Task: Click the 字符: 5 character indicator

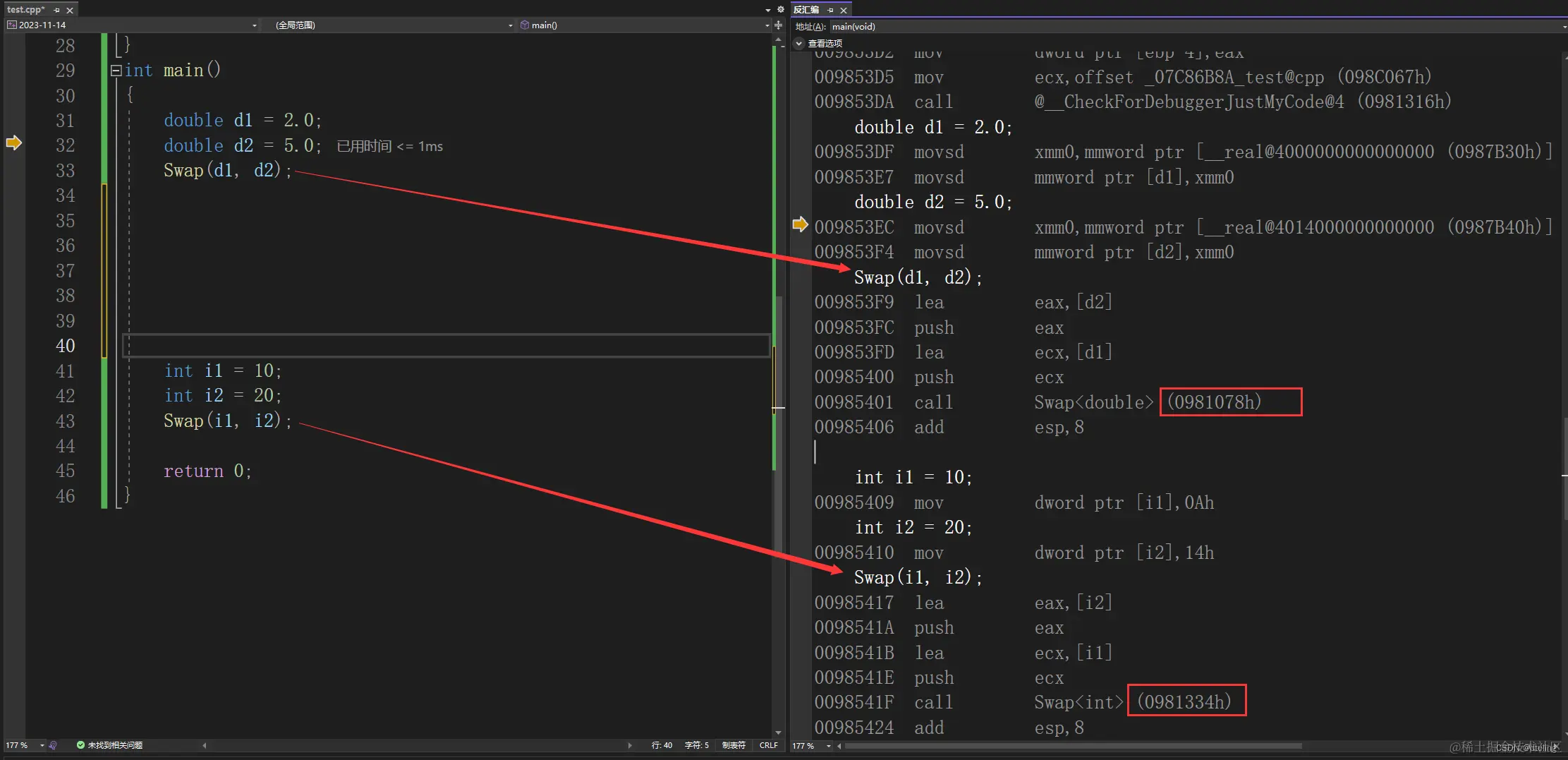Action: tap(696, 745)
